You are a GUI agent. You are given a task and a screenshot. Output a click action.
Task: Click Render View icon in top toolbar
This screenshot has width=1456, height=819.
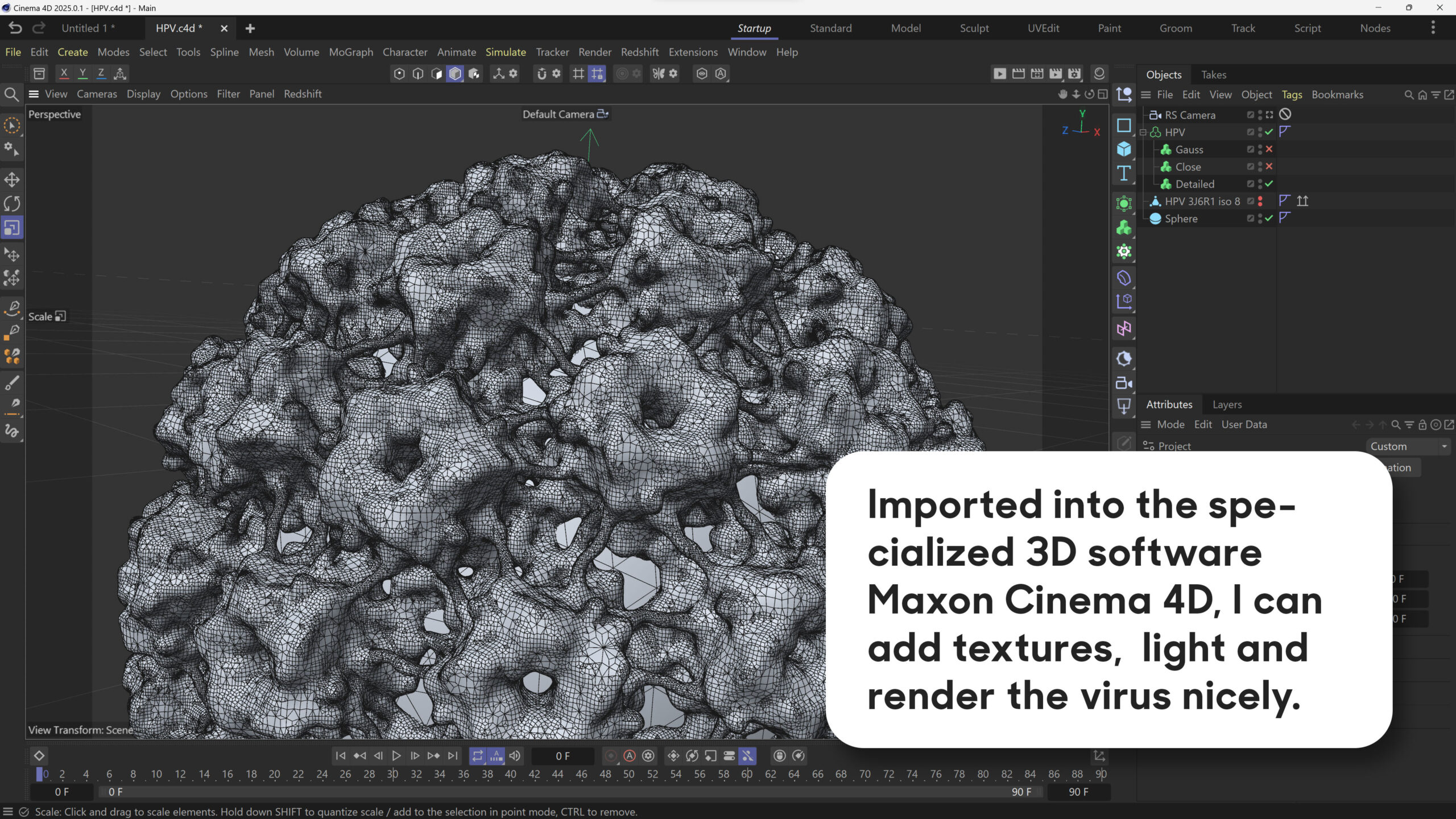[x=999, y=73]
